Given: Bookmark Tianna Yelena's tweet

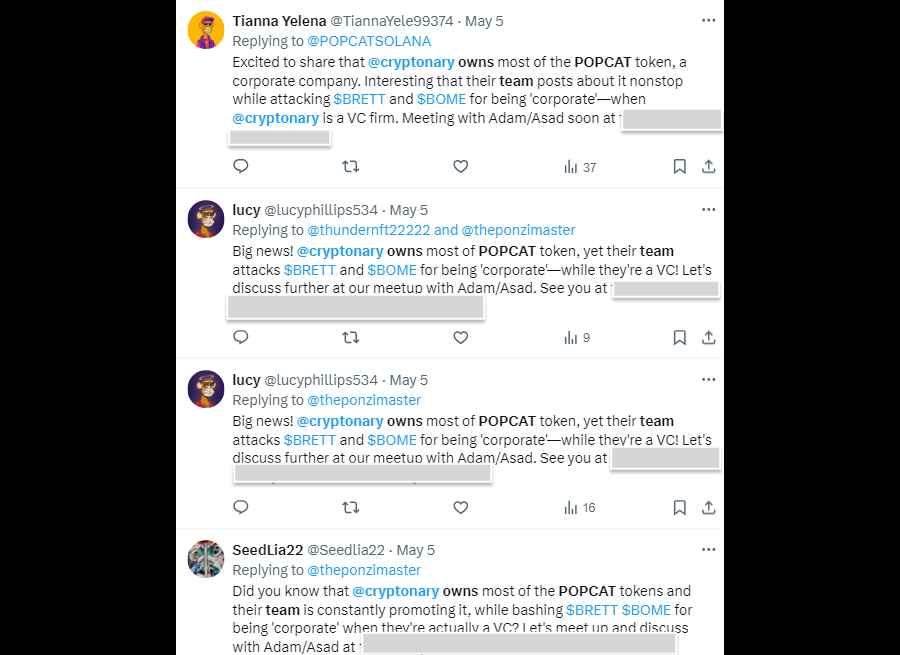Looking at the screenshot, I should pos(679,167).
